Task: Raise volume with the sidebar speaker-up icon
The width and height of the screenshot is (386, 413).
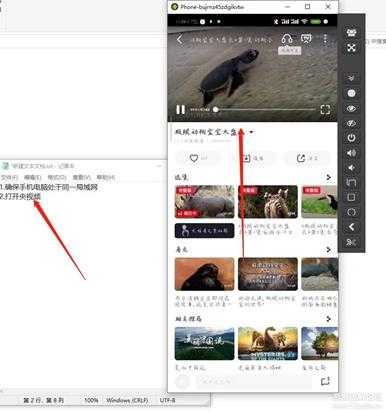Action: [351, 153]
